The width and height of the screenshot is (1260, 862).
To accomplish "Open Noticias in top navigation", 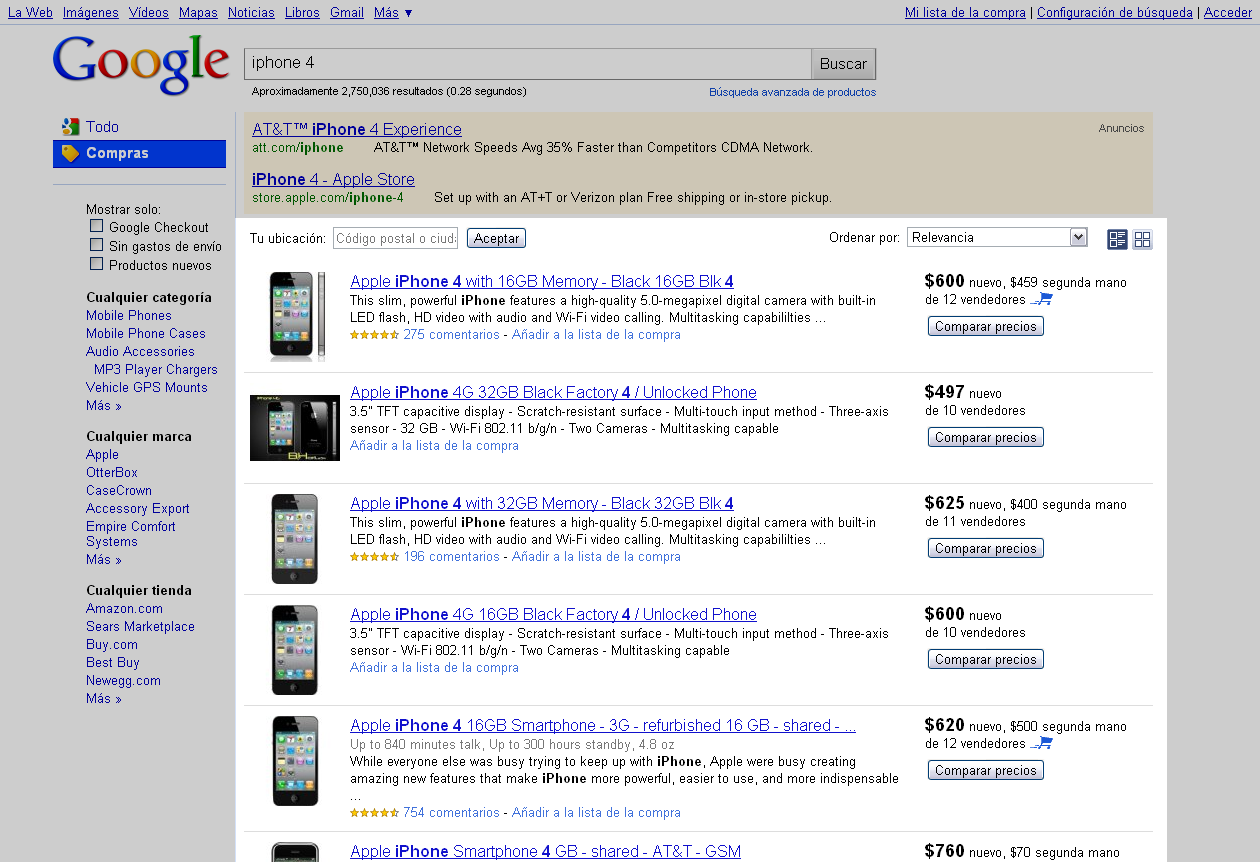I will point(251,12).
